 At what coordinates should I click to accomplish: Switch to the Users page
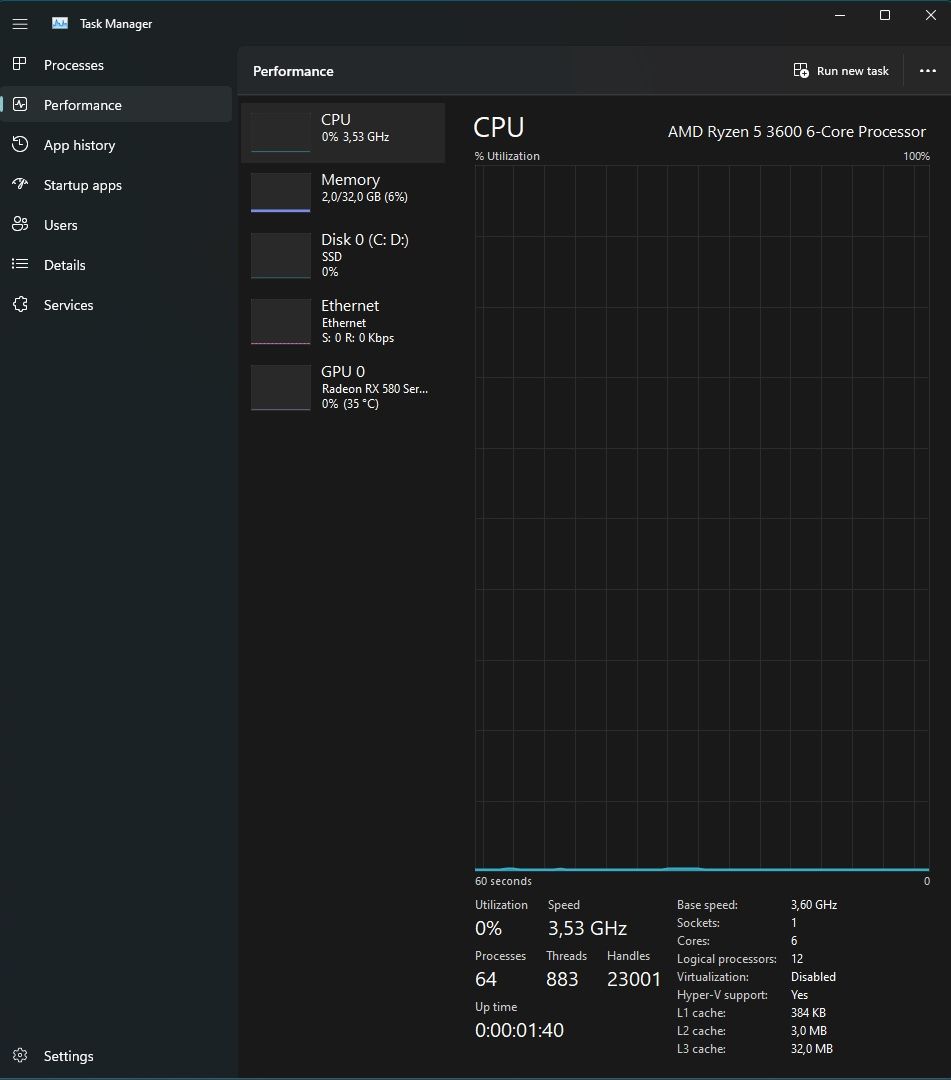coord(61,225)
